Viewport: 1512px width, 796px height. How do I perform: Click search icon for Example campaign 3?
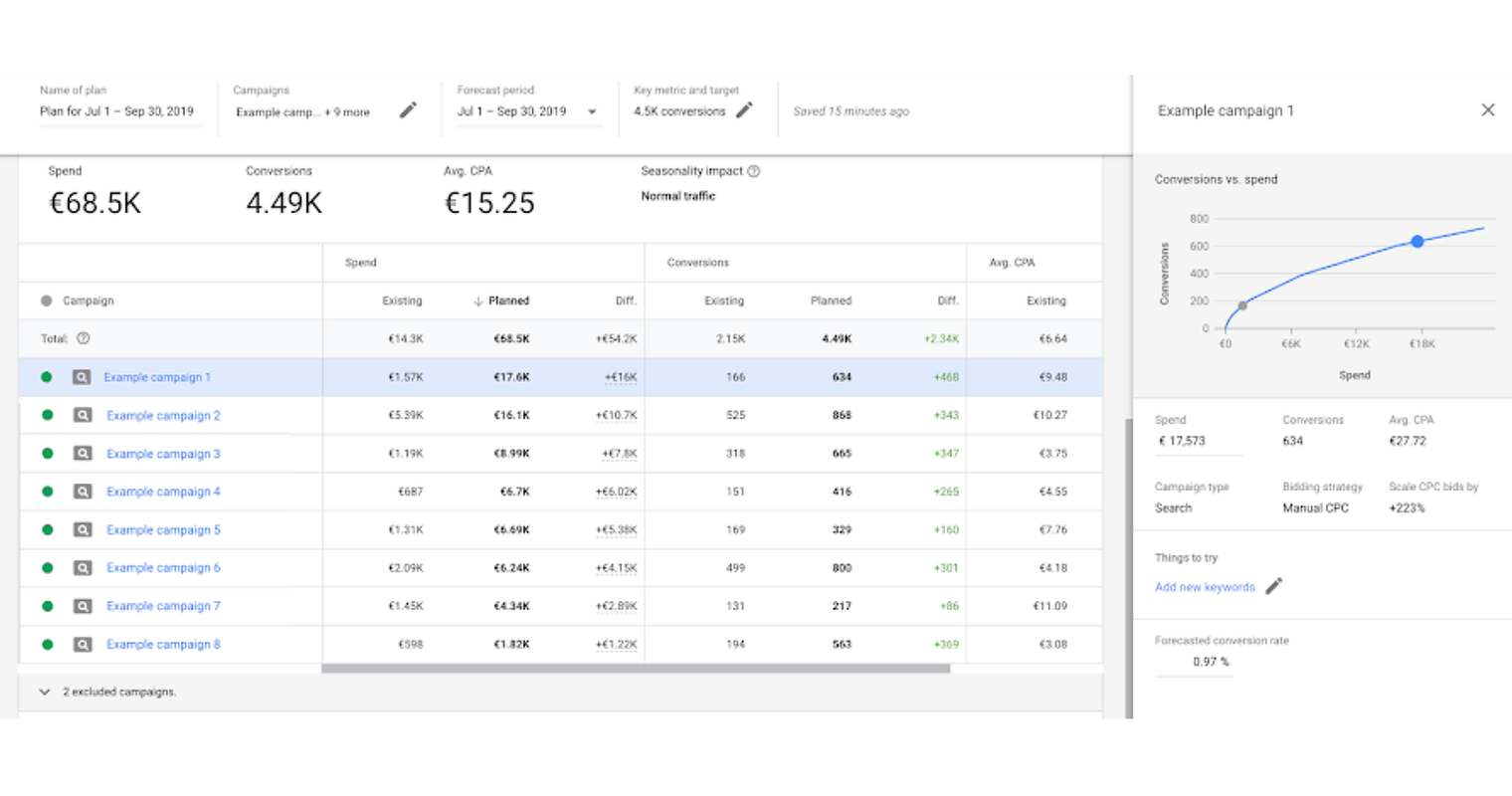(x=83, y=454)
